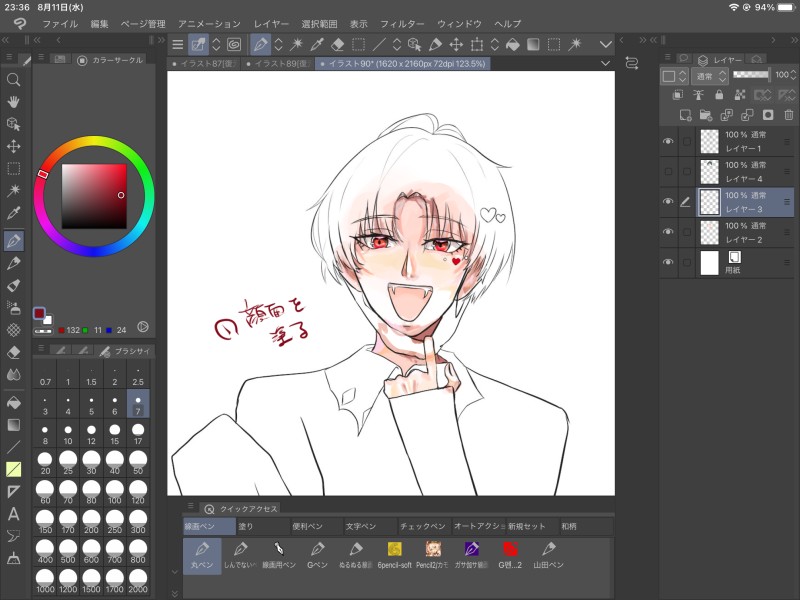Select the 便利ペン quick access set

[316, 526]
